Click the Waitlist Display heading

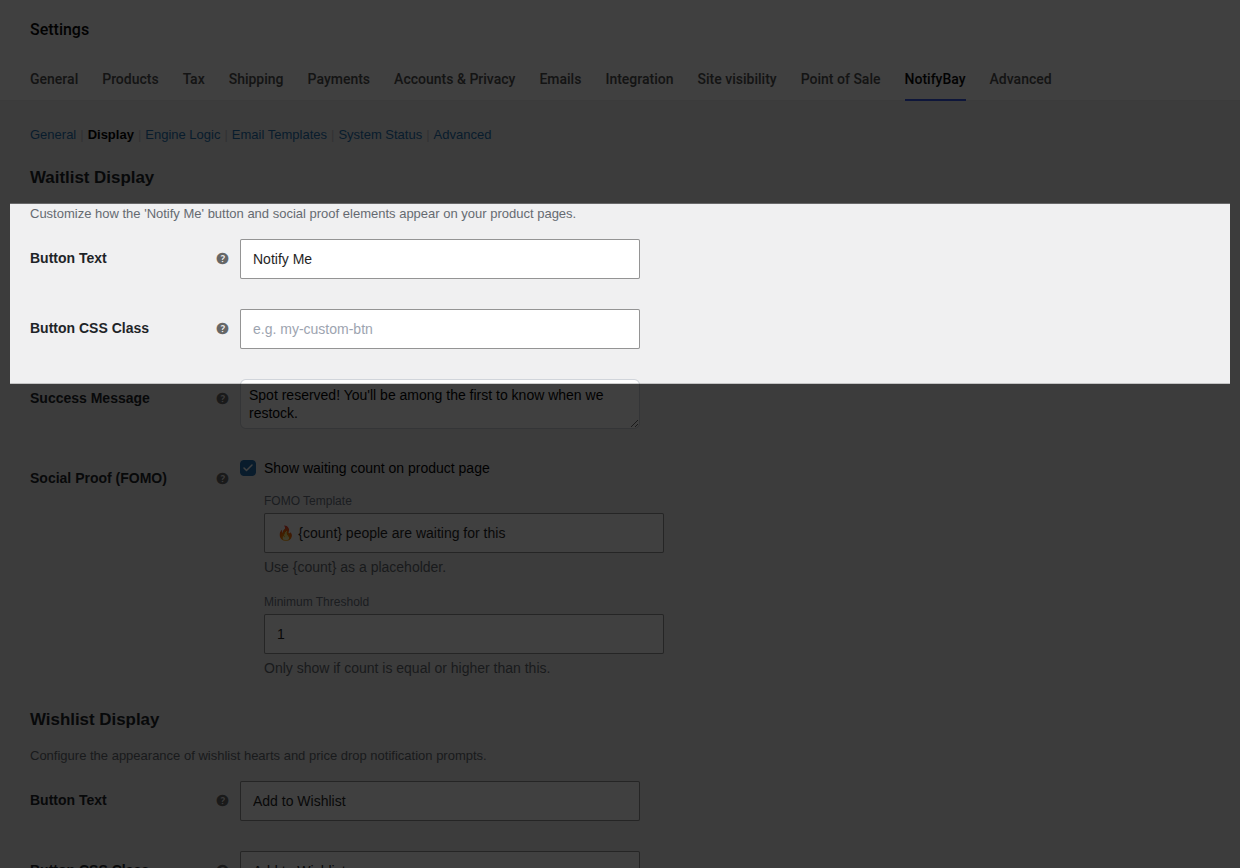92,178
